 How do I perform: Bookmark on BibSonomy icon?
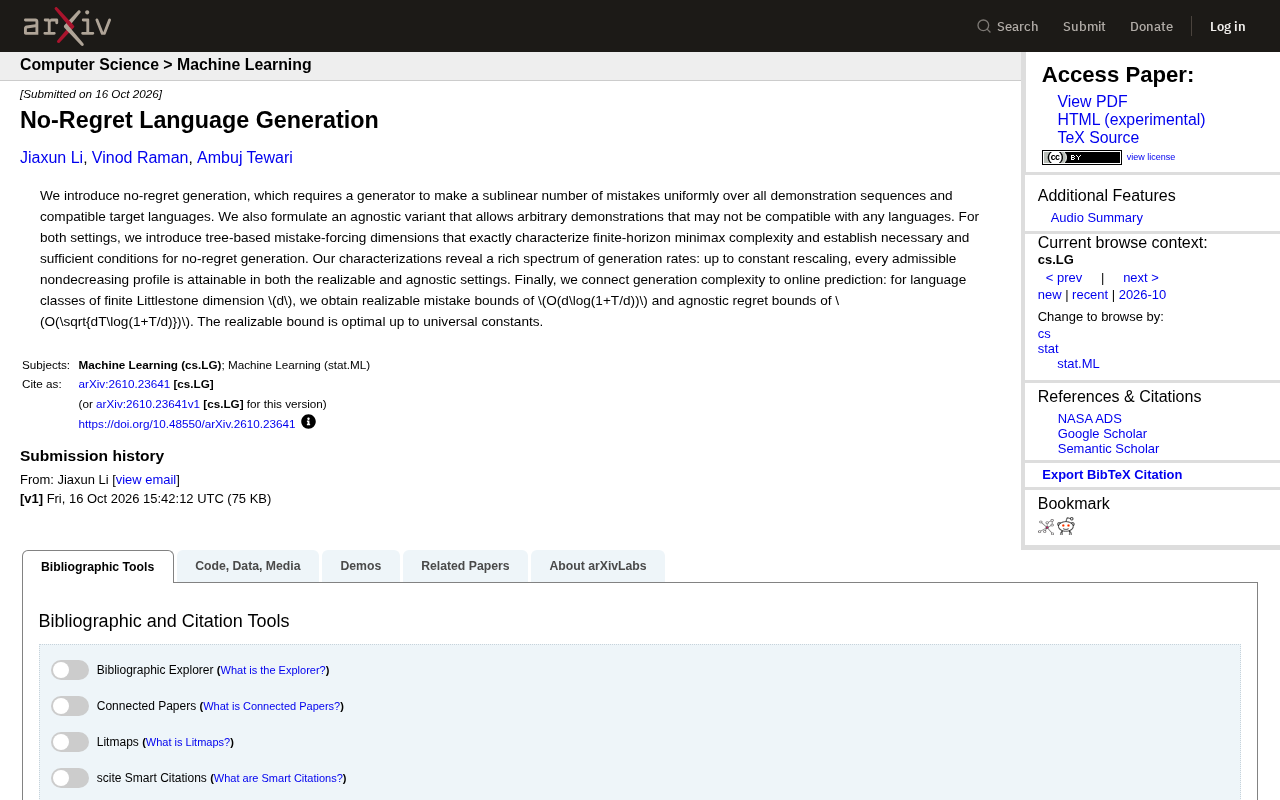[1046, 527]
